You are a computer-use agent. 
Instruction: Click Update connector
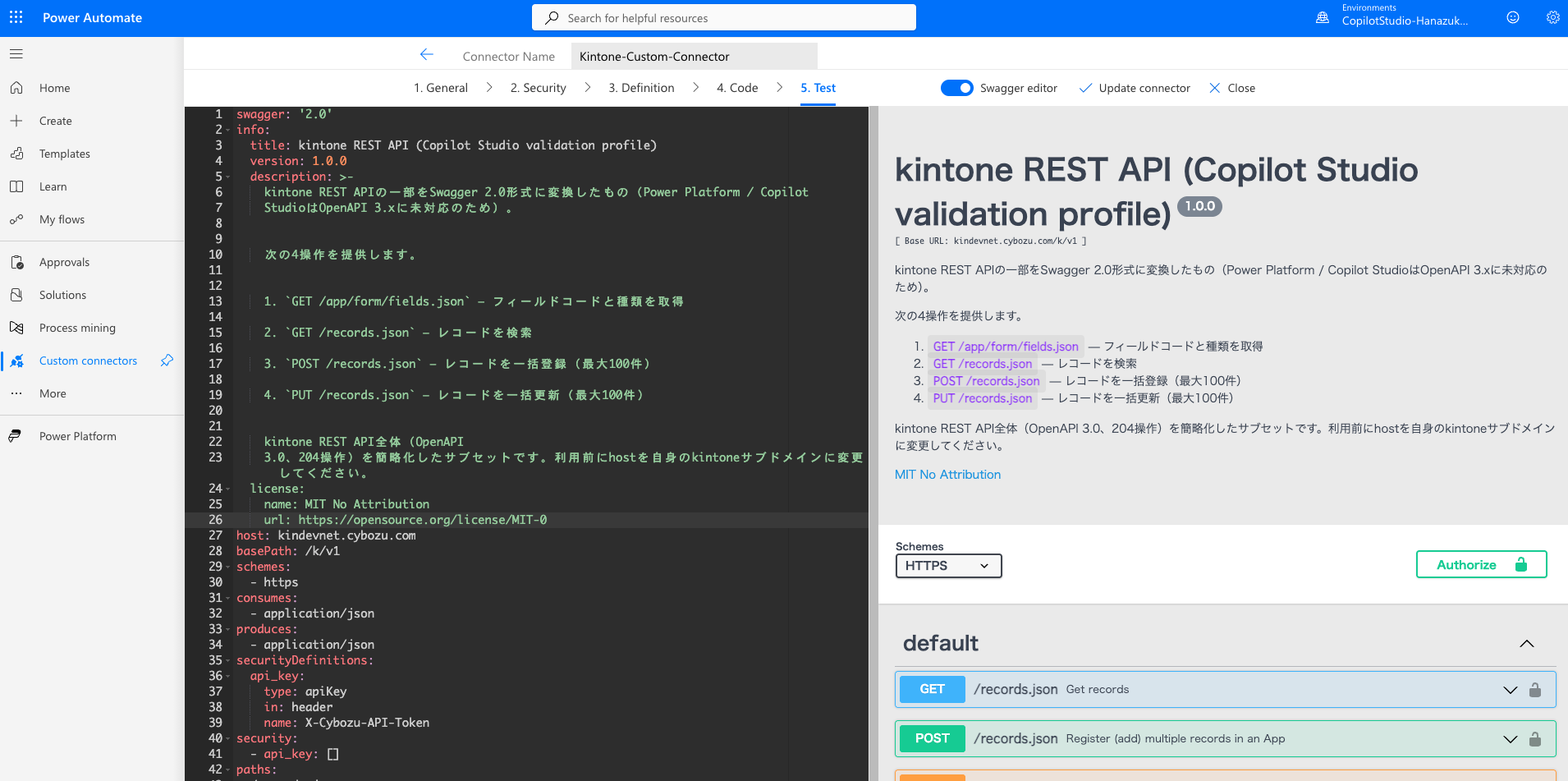1135,88
